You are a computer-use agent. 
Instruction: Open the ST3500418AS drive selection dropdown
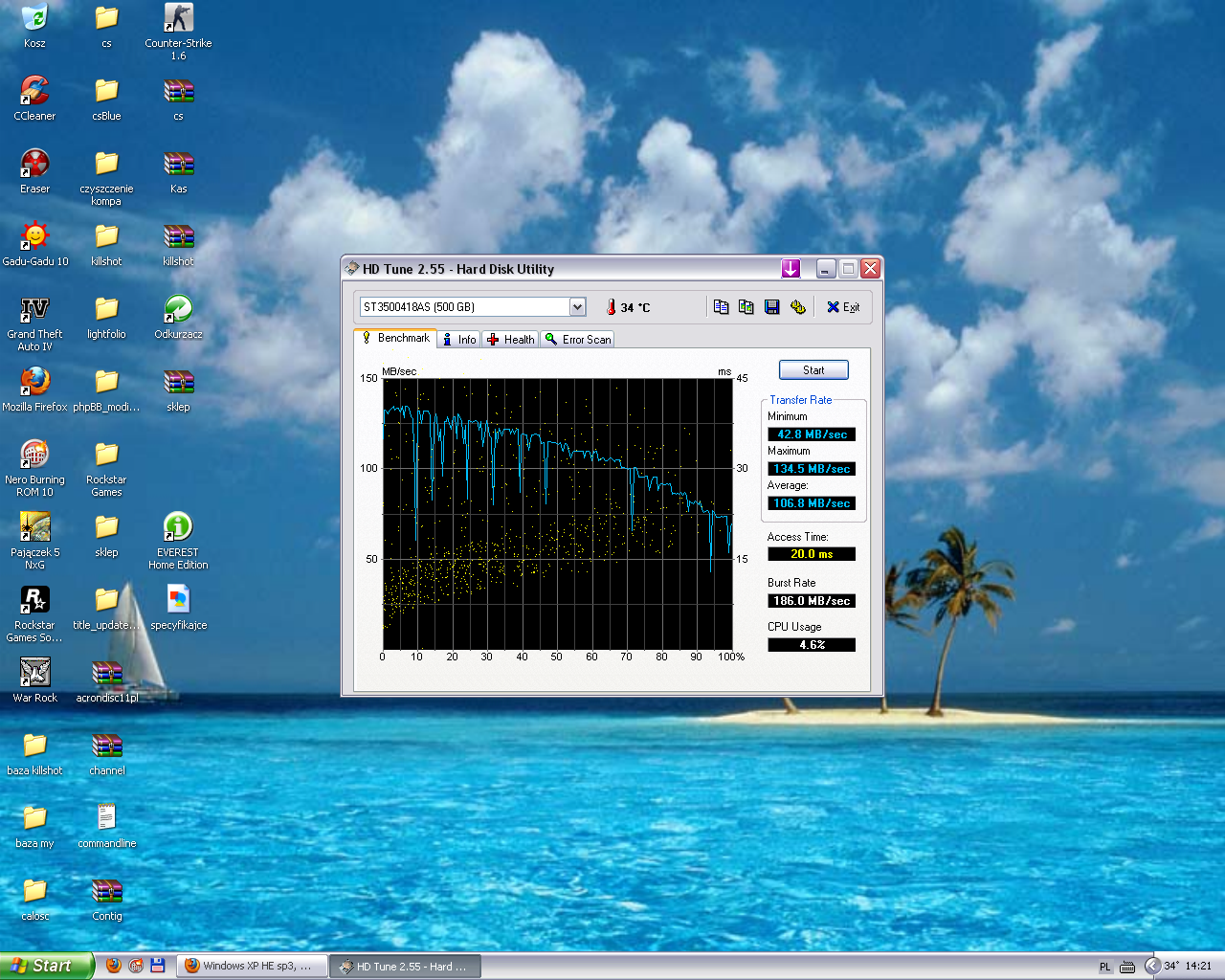577,307
